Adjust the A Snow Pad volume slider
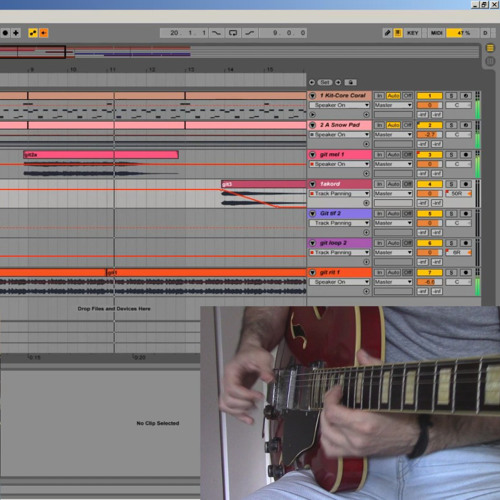Screen dimensions: 500x500 click(430, 135)
